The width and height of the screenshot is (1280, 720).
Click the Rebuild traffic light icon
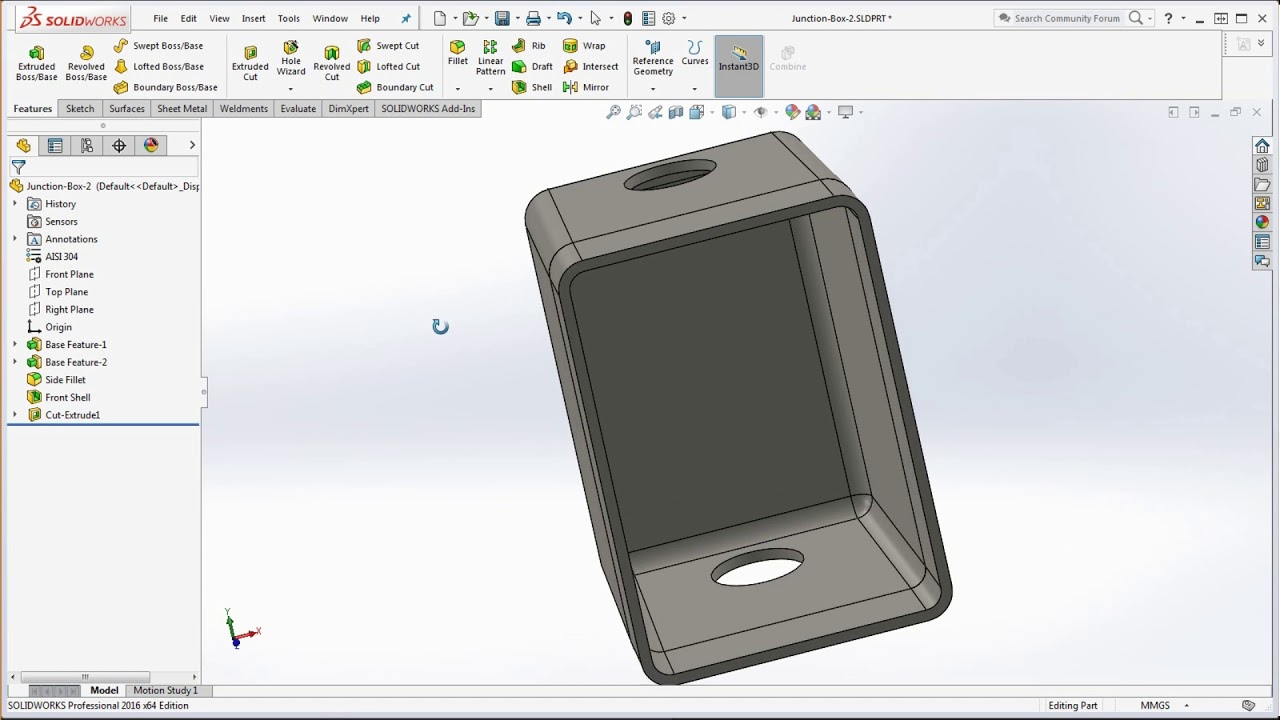coord(628,18)
